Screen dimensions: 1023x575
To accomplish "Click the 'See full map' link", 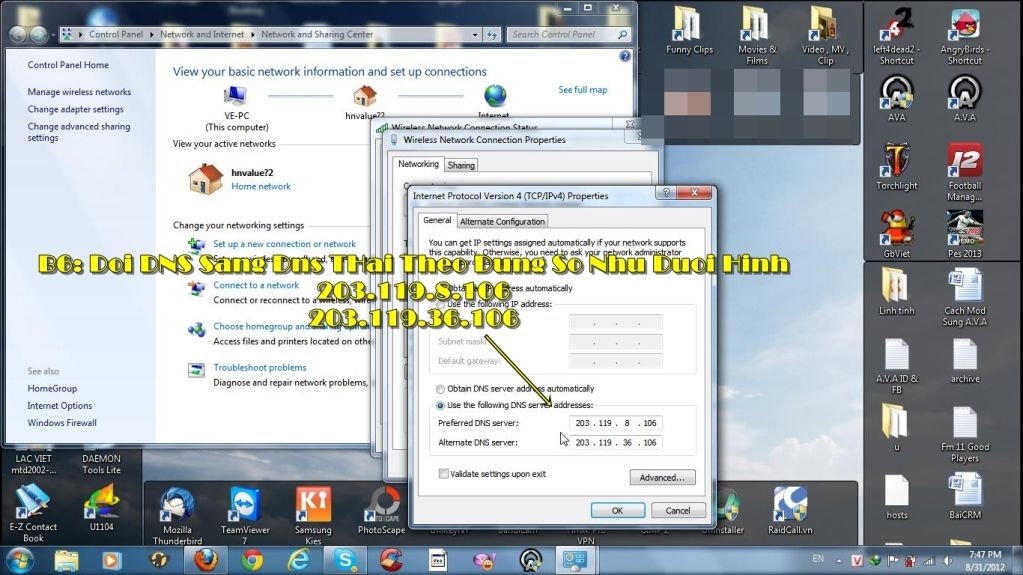I will point(582,90).
